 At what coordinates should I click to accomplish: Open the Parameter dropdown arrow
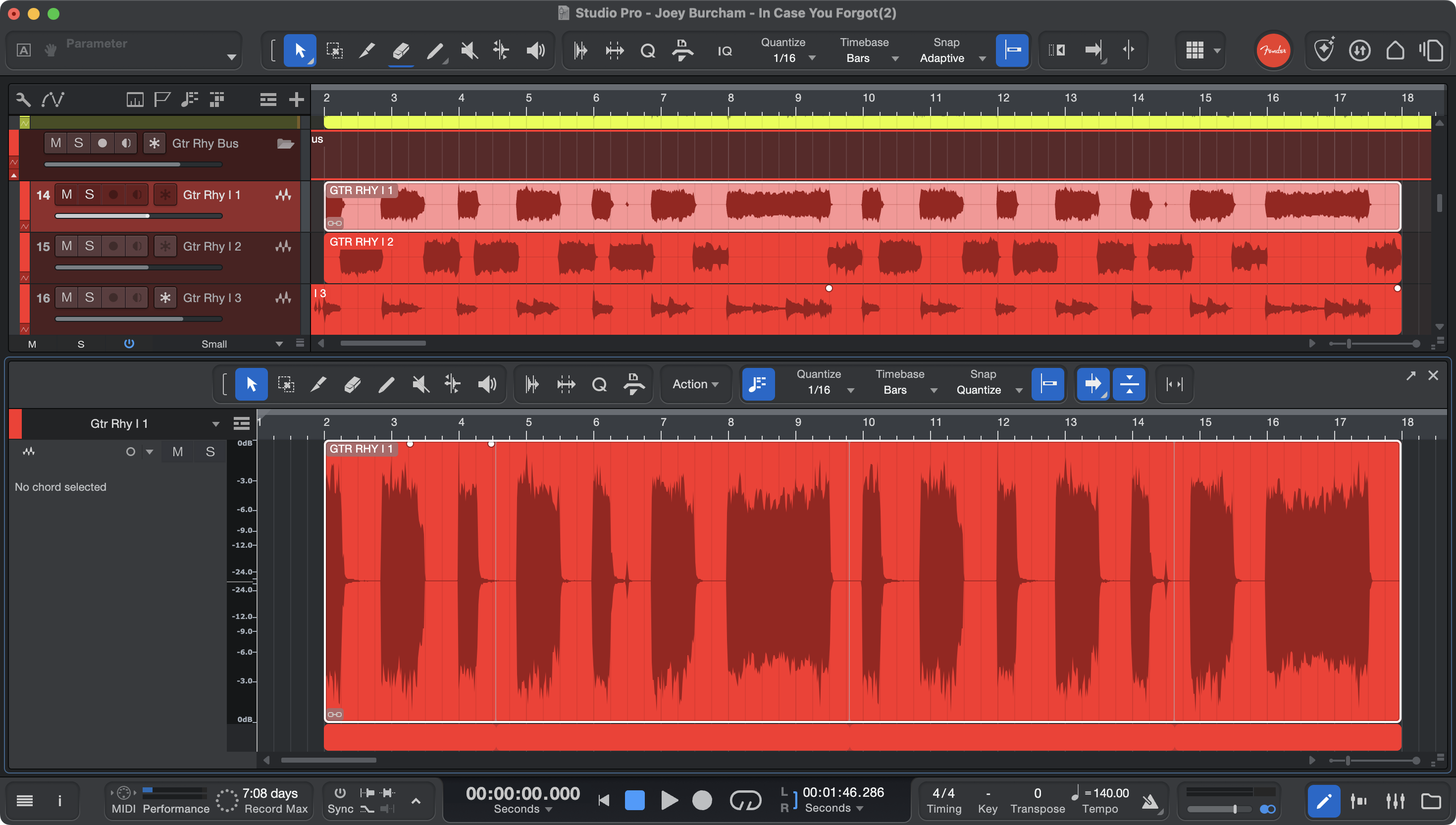(x=231, y=56)
